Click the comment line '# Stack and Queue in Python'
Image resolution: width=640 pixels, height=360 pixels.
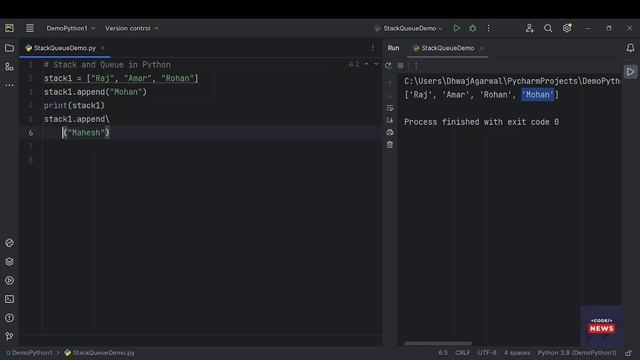tap(107, 65)
